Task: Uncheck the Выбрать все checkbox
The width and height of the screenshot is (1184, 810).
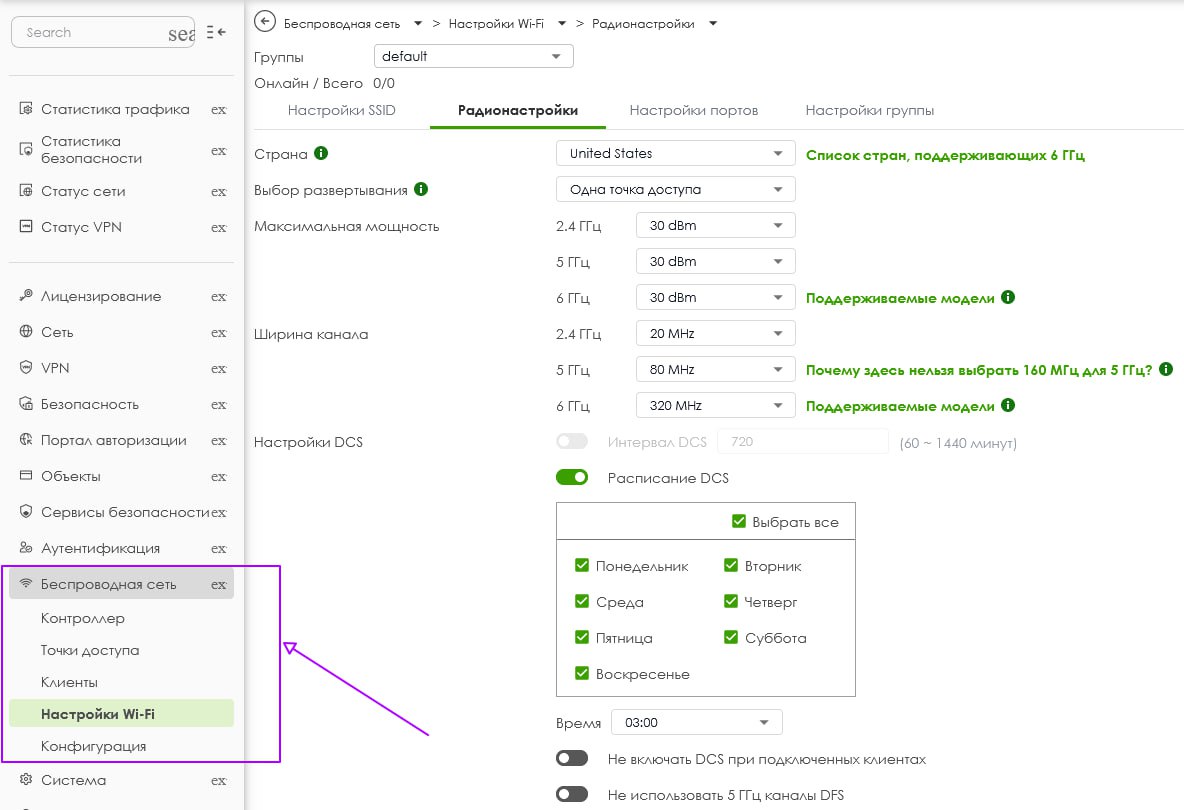Action: pyautogui.click(x=738, y=521)
